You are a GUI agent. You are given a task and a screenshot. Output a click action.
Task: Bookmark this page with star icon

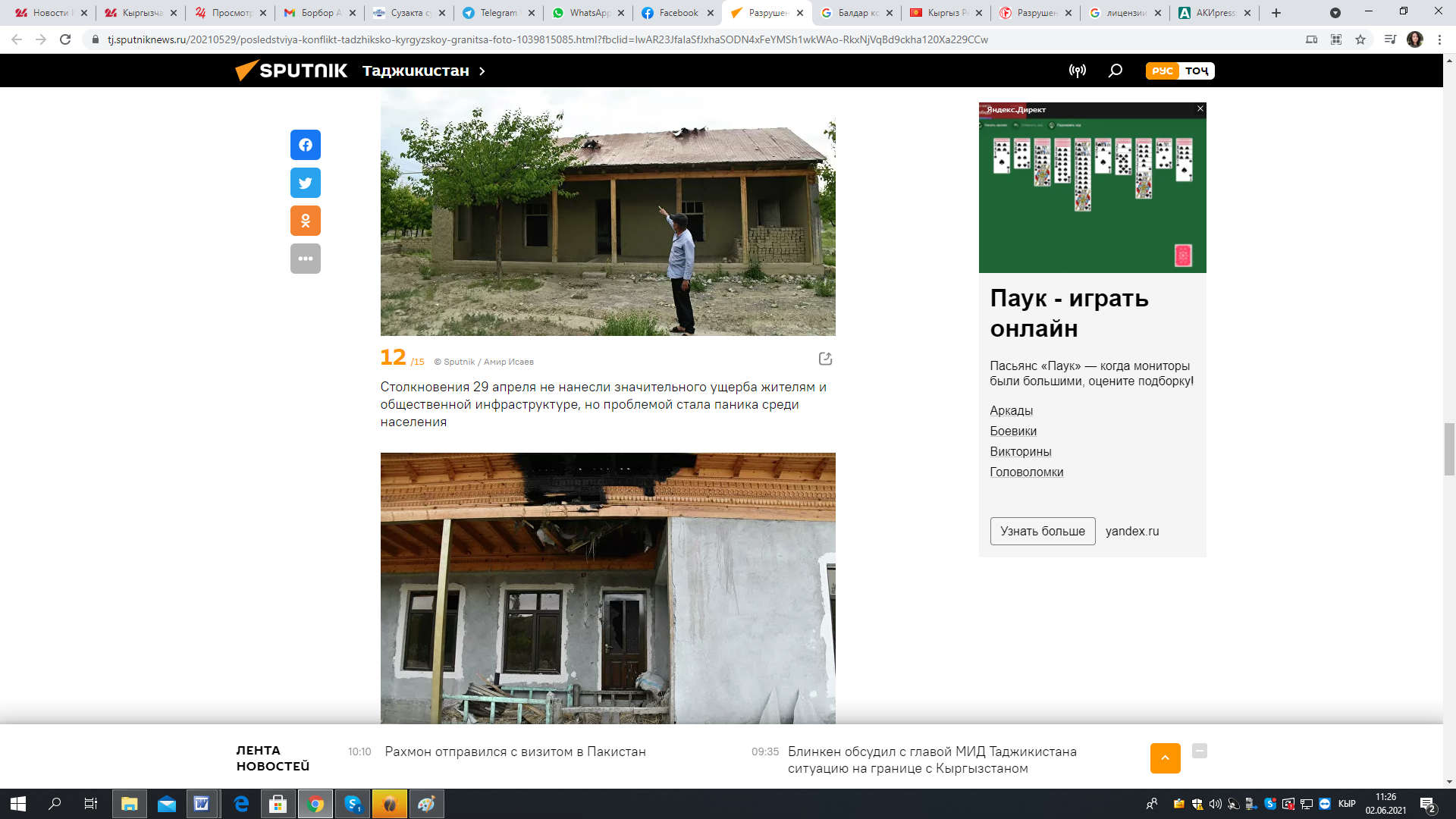[x=1360, y=39]
